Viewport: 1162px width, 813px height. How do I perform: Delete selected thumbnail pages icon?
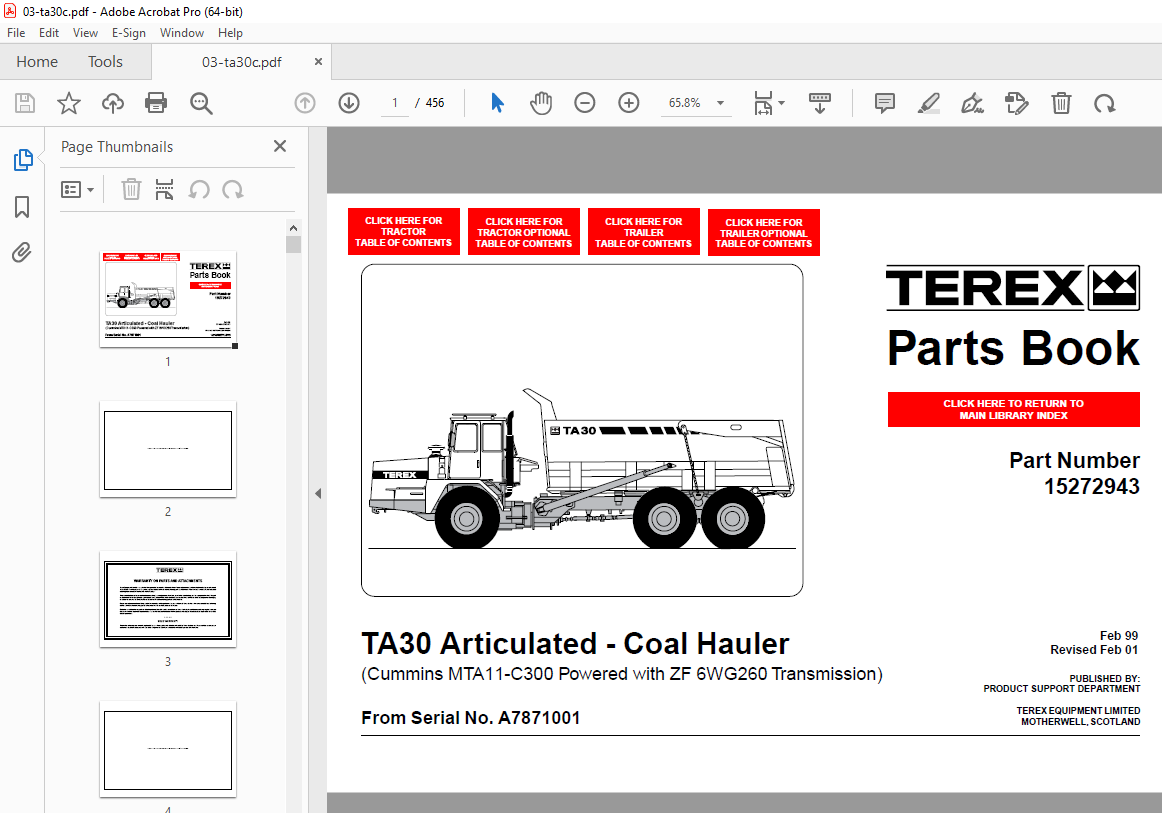pos(131,190)
